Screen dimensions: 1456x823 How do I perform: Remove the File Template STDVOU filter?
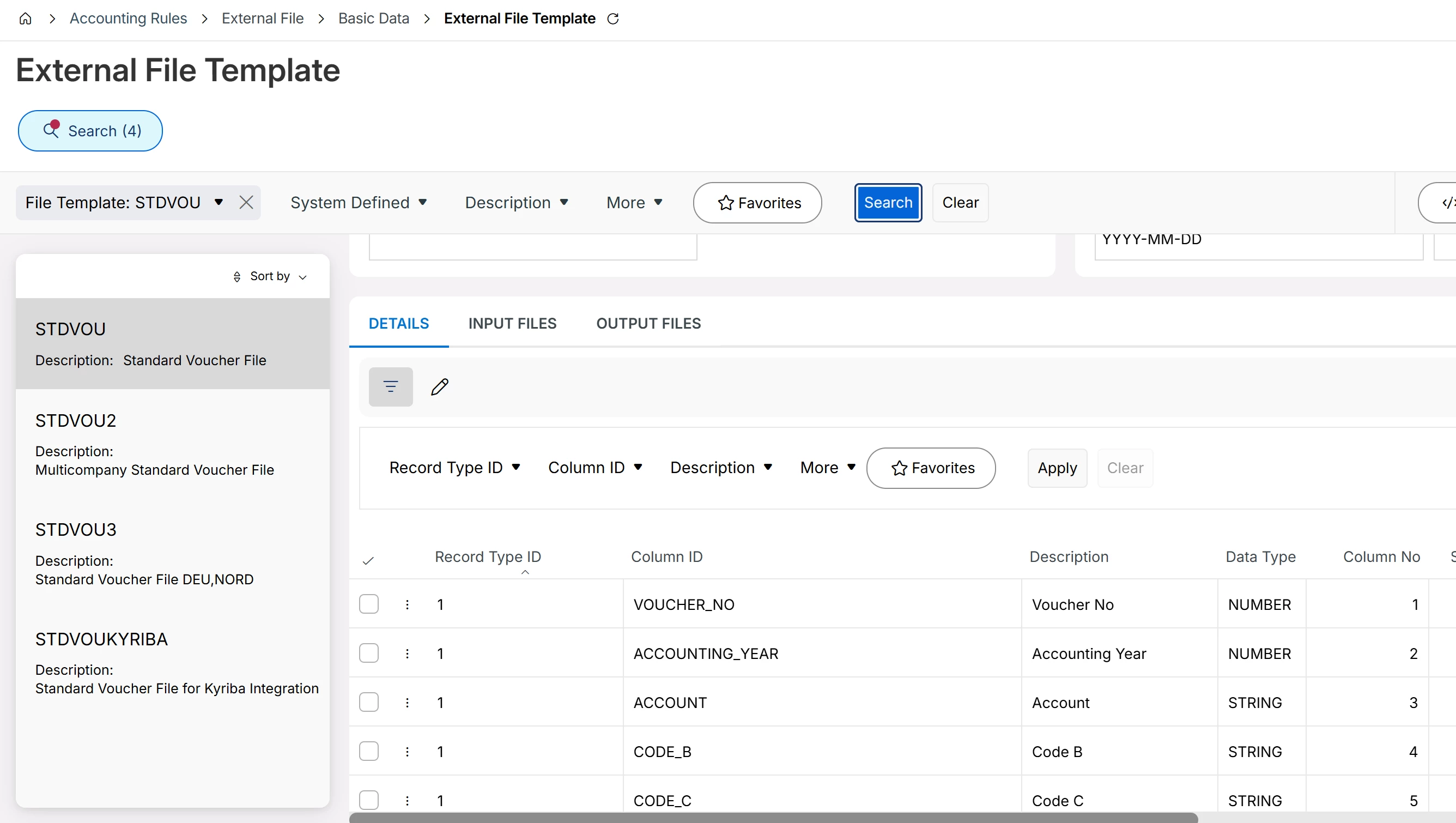tap(246, 202)
